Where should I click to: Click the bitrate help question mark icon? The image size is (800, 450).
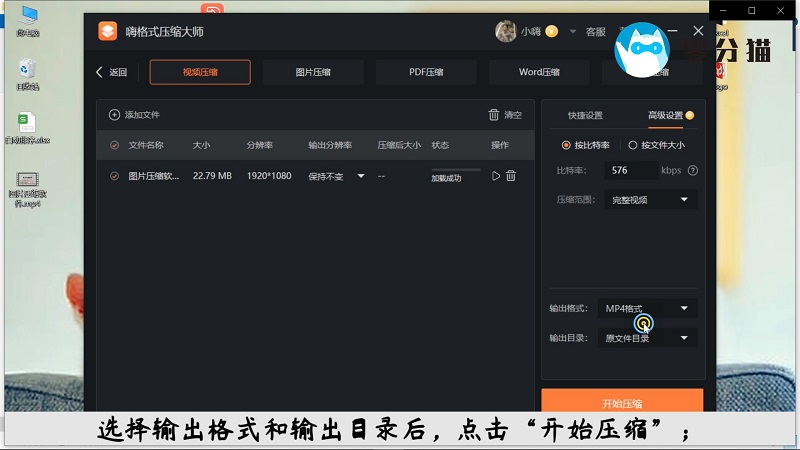693,171
